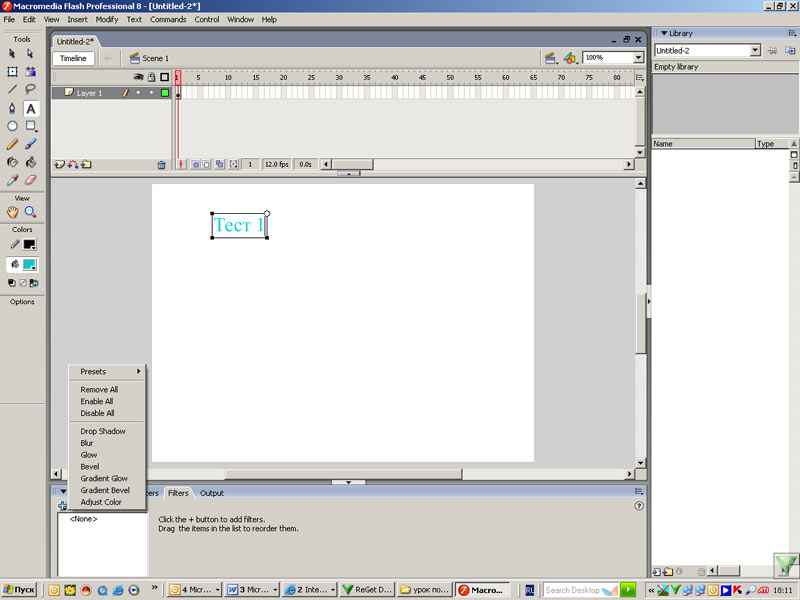Select the Lasso tool

31,89
